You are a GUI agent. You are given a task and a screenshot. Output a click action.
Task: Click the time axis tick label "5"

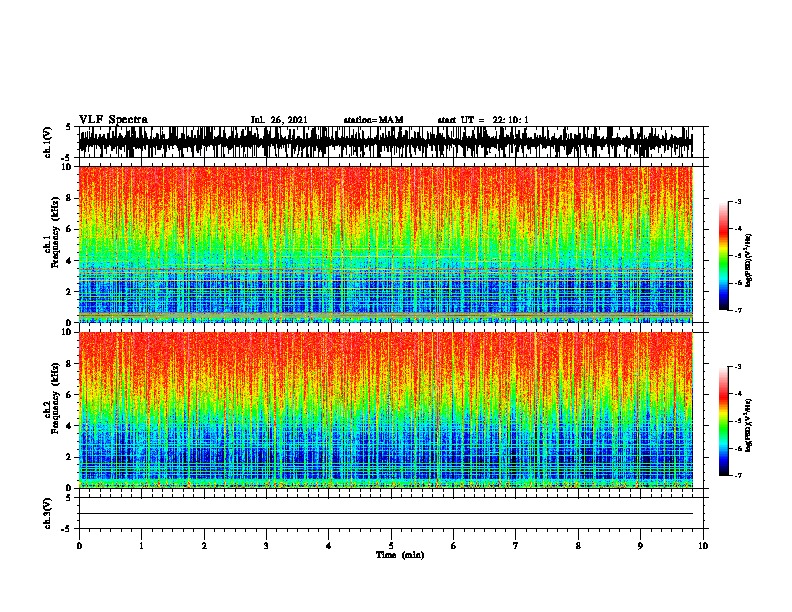[x=391, y=546]
